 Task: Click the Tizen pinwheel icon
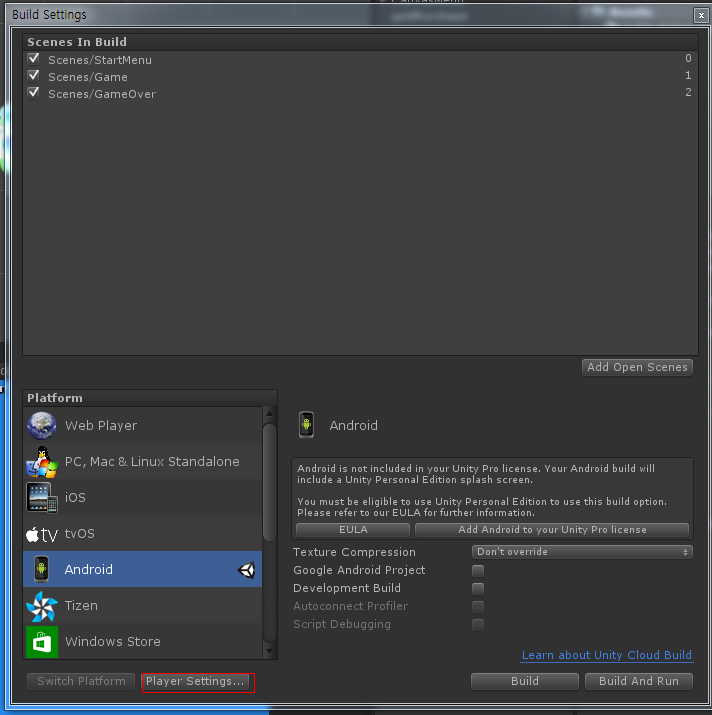(x=42, y=606)
